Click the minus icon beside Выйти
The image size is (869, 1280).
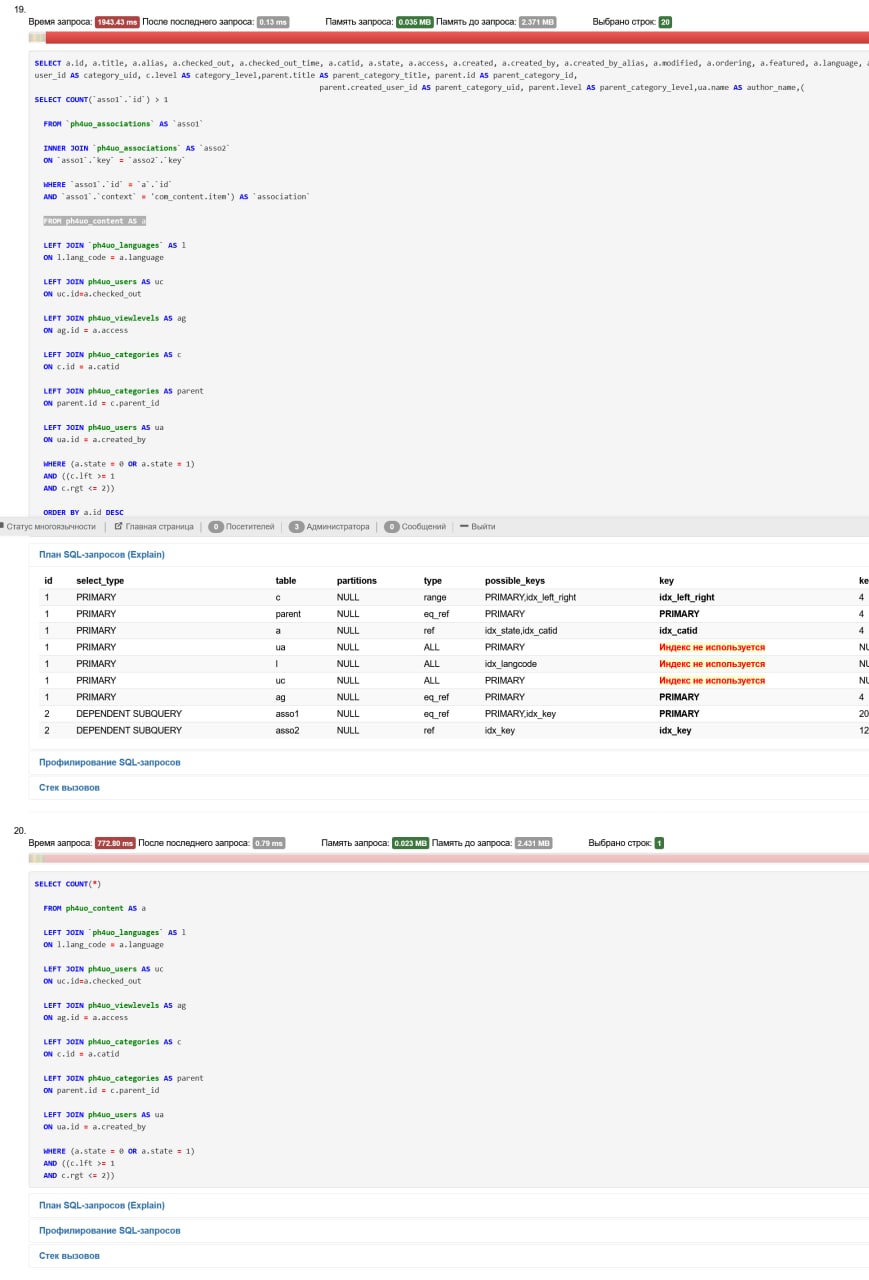[463, 526]
